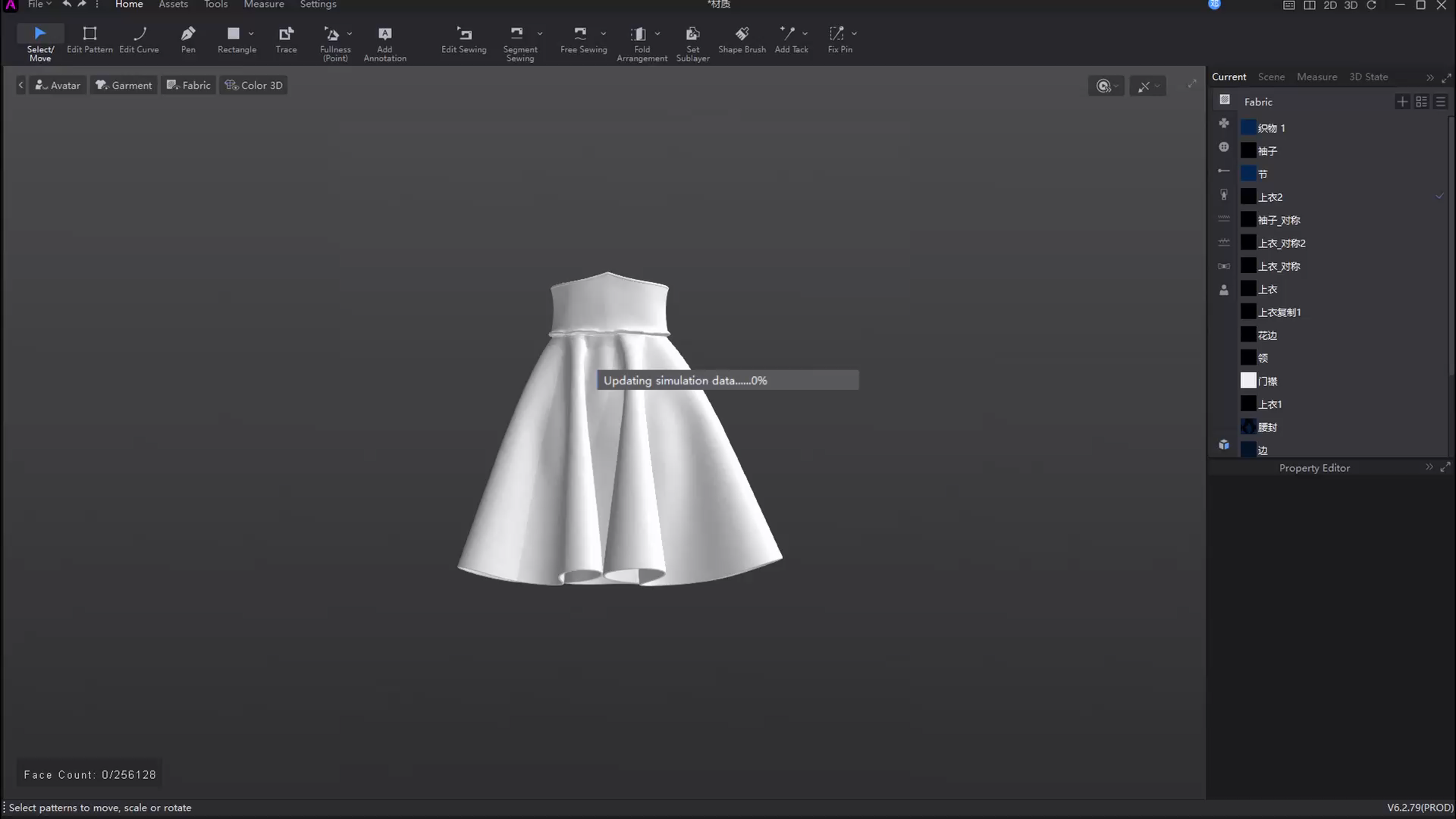Viewport: 1456px width, 819px height.
Task: Open the fabric panel hamburger menu
Action: [x=1440, y=102]
